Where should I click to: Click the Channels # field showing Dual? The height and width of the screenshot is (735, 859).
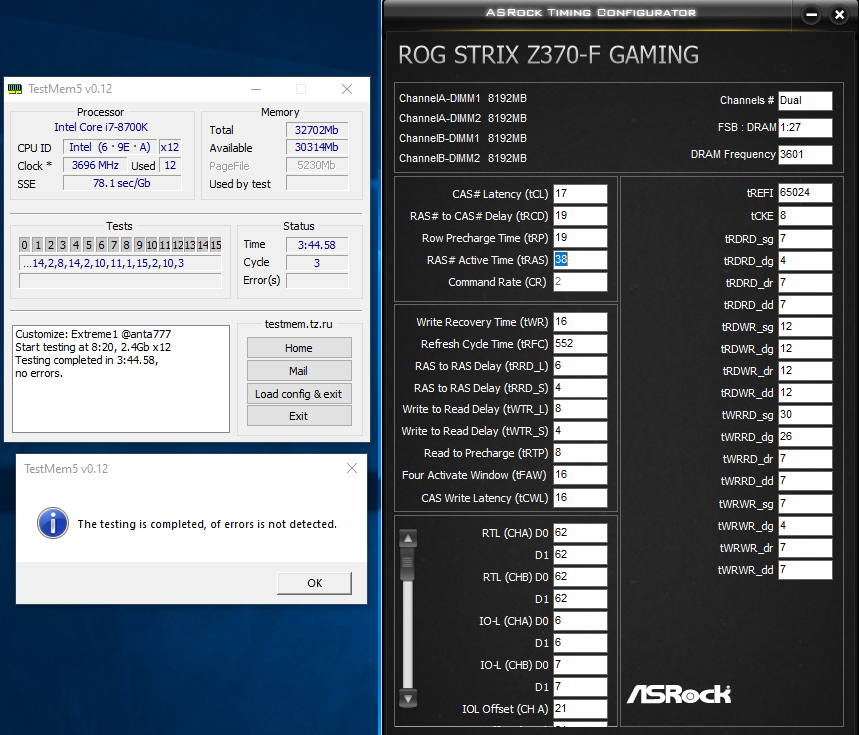[x=805, y=101]
